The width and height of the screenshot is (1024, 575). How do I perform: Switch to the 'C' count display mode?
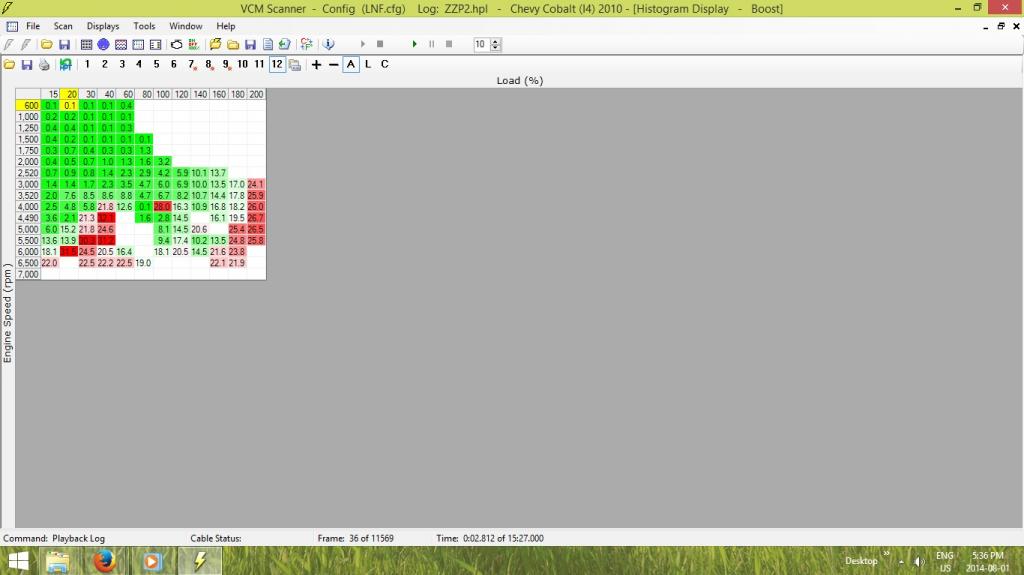coord(385,65)
